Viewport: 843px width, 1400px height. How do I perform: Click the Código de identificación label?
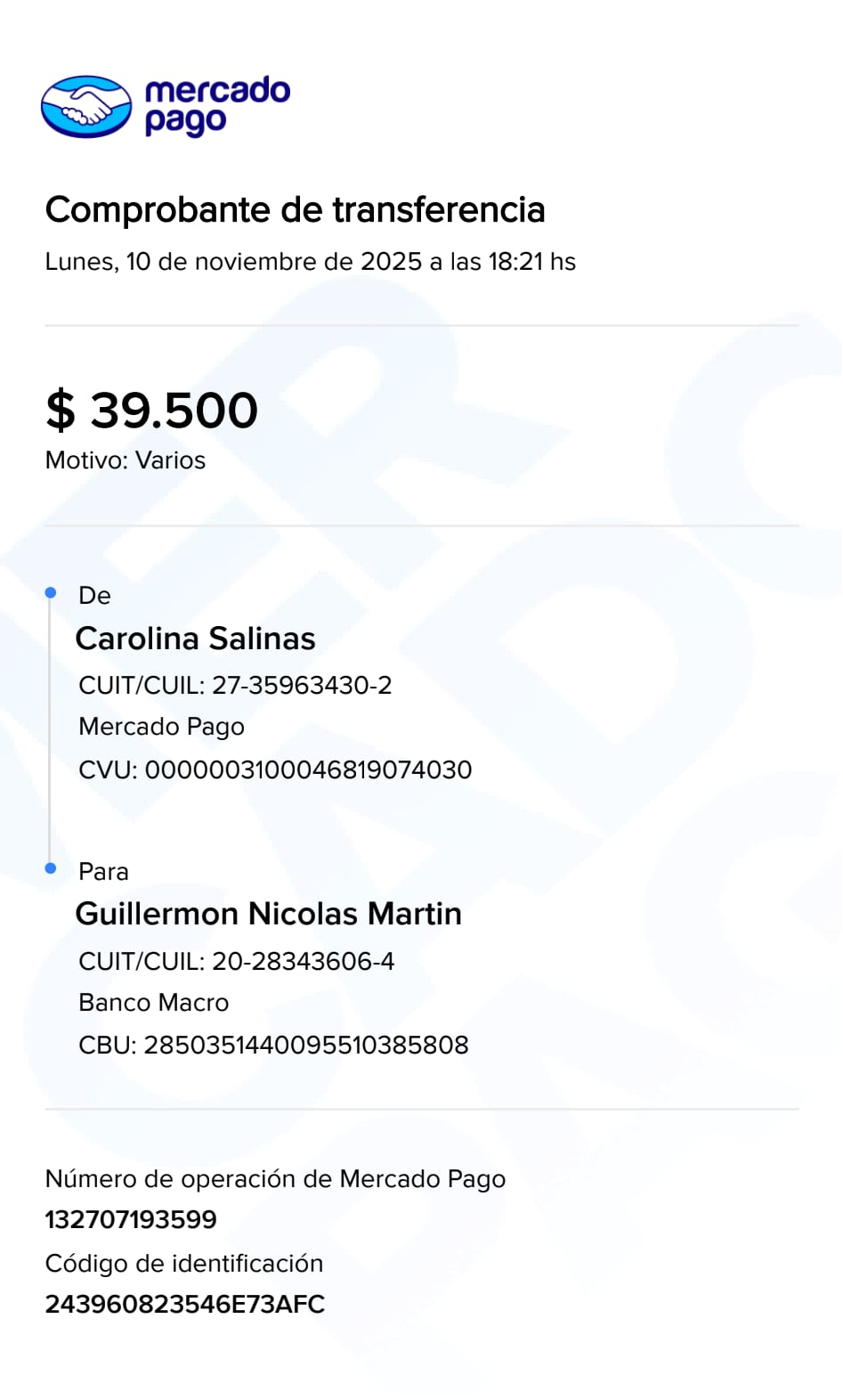(x=184, y=1263)
